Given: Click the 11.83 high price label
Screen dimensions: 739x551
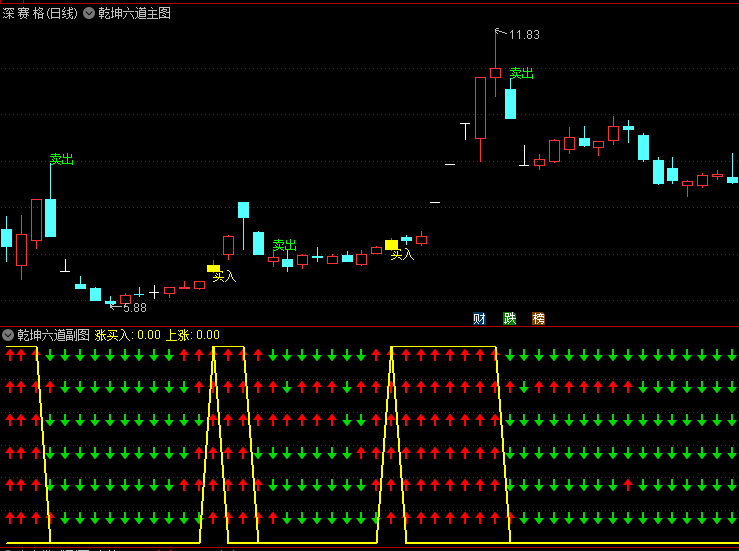Looking at the screenshot, I should pos(524,35).
